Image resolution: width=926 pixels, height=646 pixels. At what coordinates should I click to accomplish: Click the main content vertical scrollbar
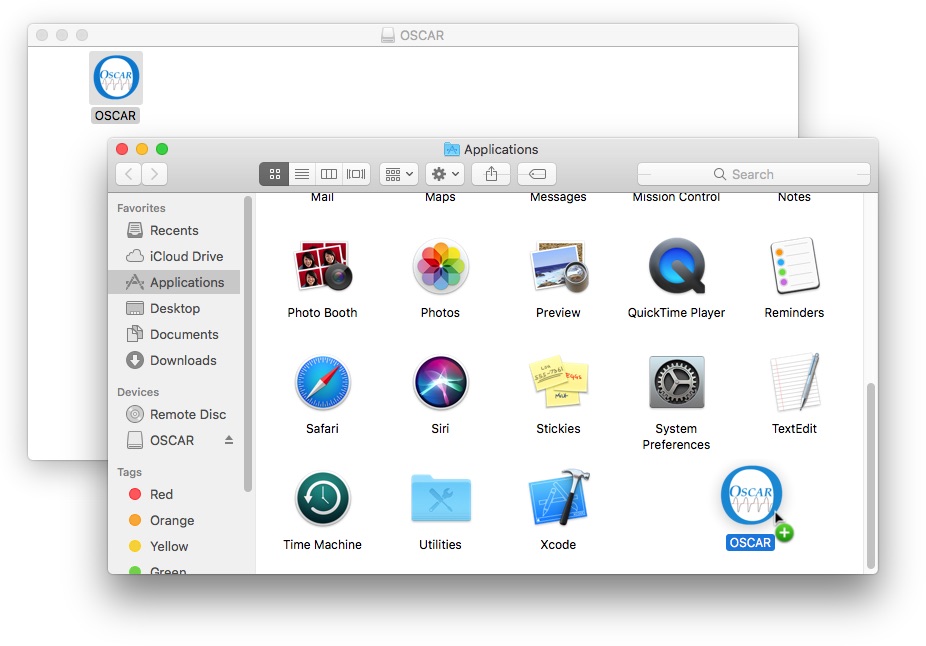coord(870,475)
